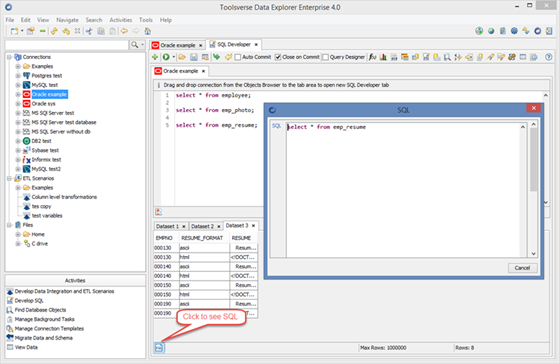Click the yellow rollback arrow icon
The image size is (560, 364).
pyautogui.click(x=228, y=57)
